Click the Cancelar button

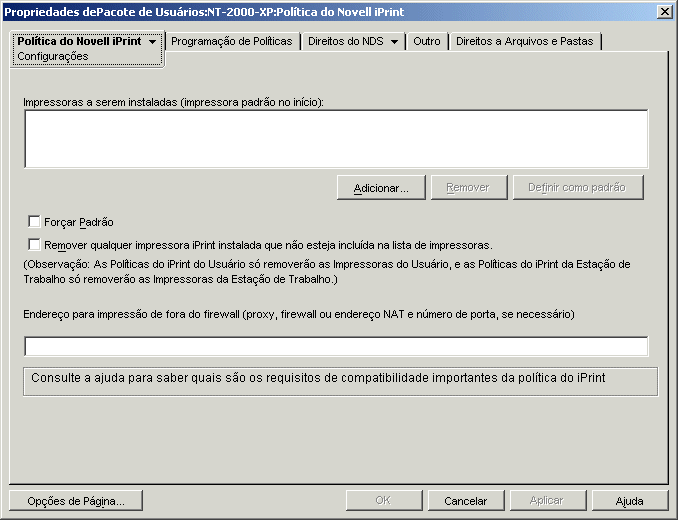click(x=466, y=501)
